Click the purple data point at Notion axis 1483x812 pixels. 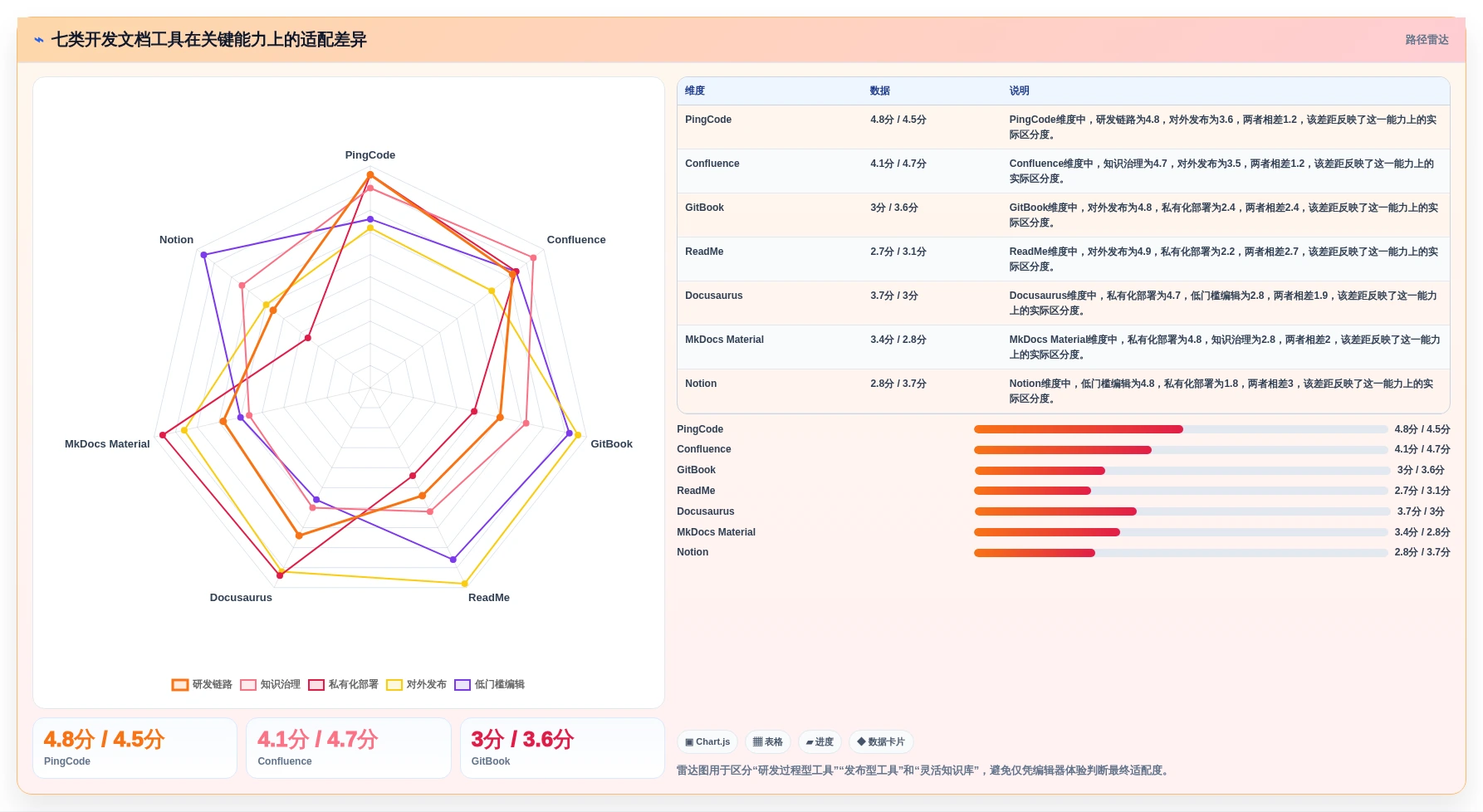[203, 255]
